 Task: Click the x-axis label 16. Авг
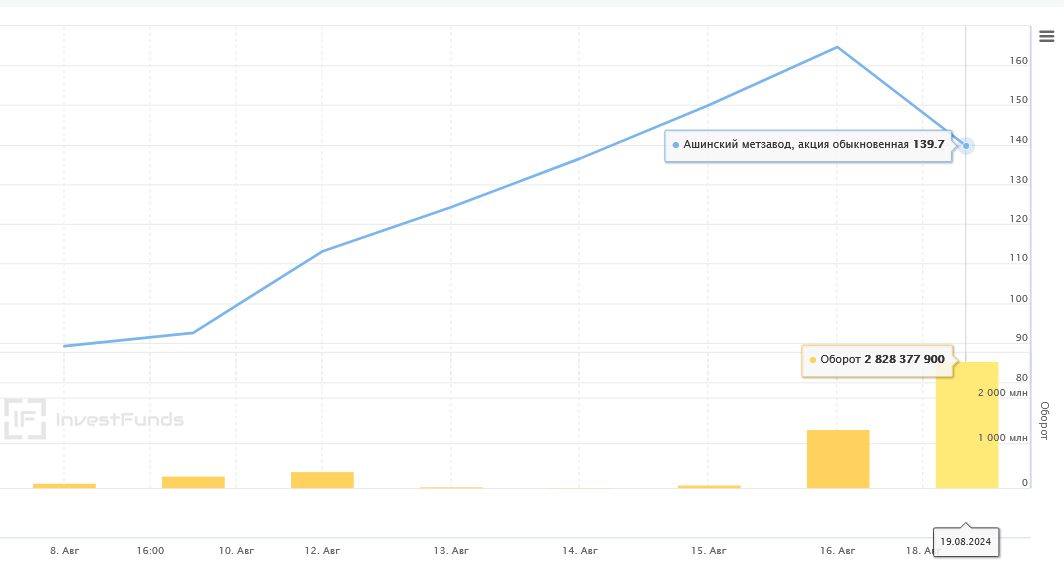837,551
